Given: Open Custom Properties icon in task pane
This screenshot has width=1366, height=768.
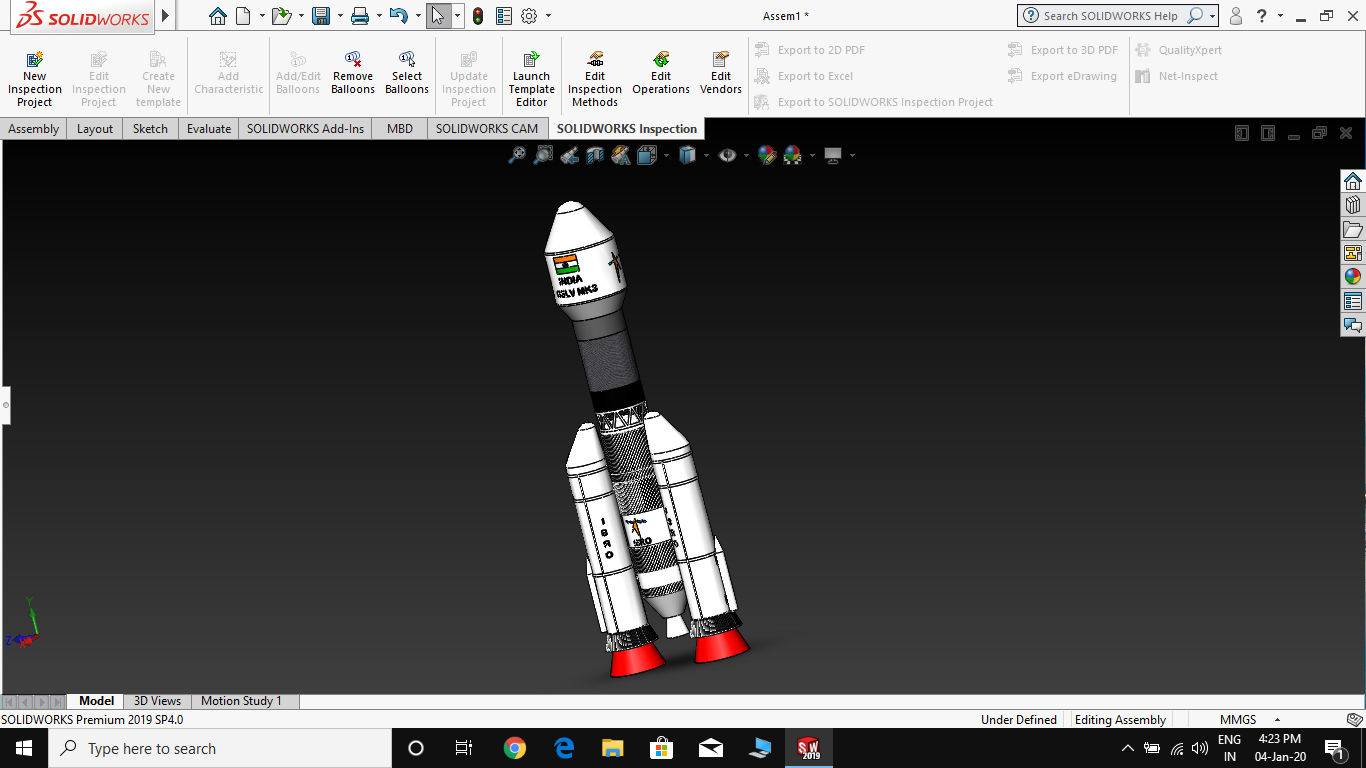Looking at the screenshot, I should pyautogui.click(x=1353, y=301).
